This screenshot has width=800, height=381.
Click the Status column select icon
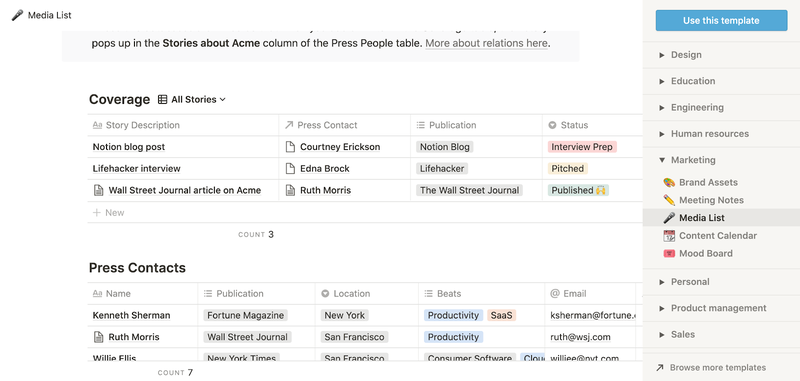pyautogui.click(x=552, y=125)
